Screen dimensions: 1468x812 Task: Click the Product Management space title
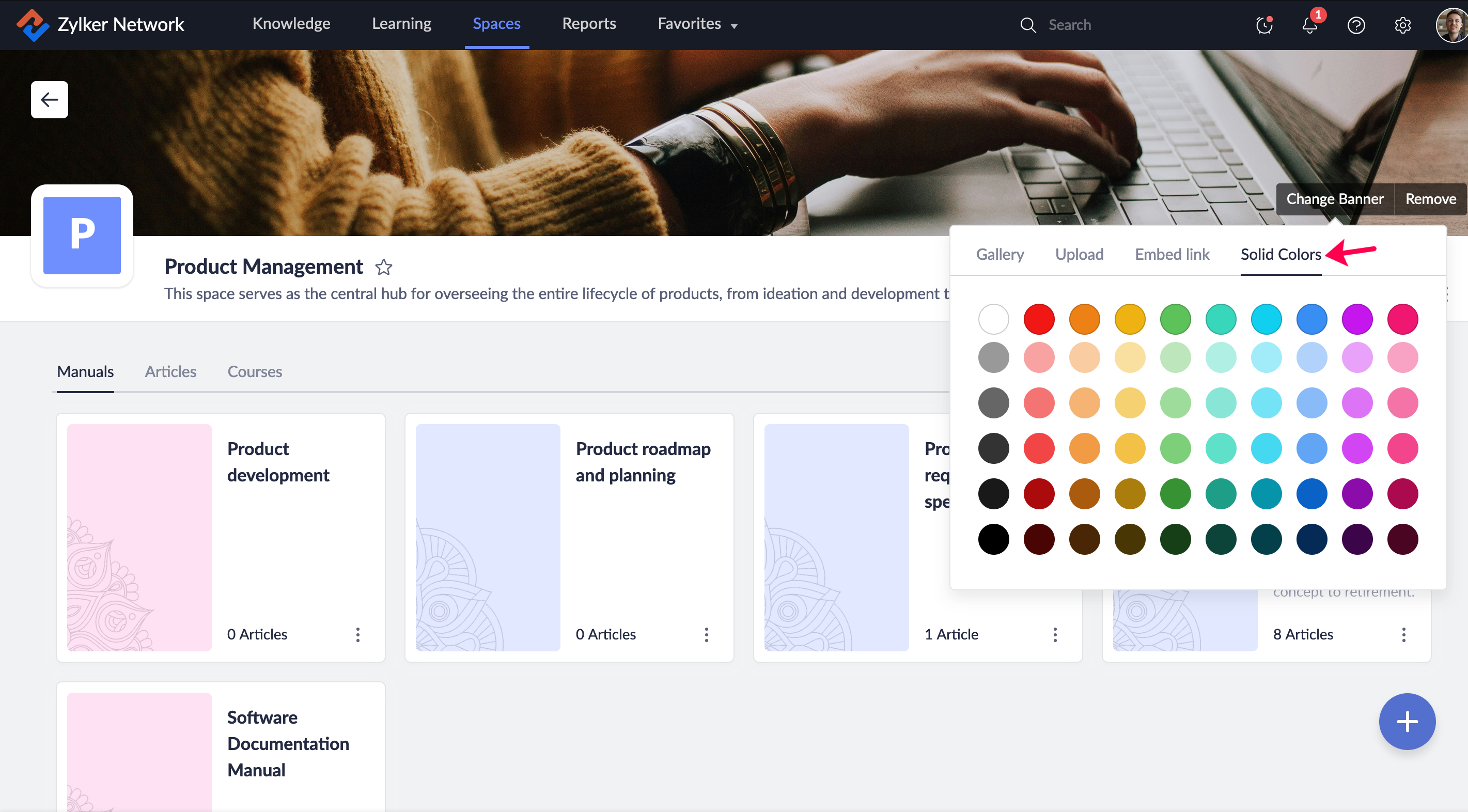coord(263,266)
